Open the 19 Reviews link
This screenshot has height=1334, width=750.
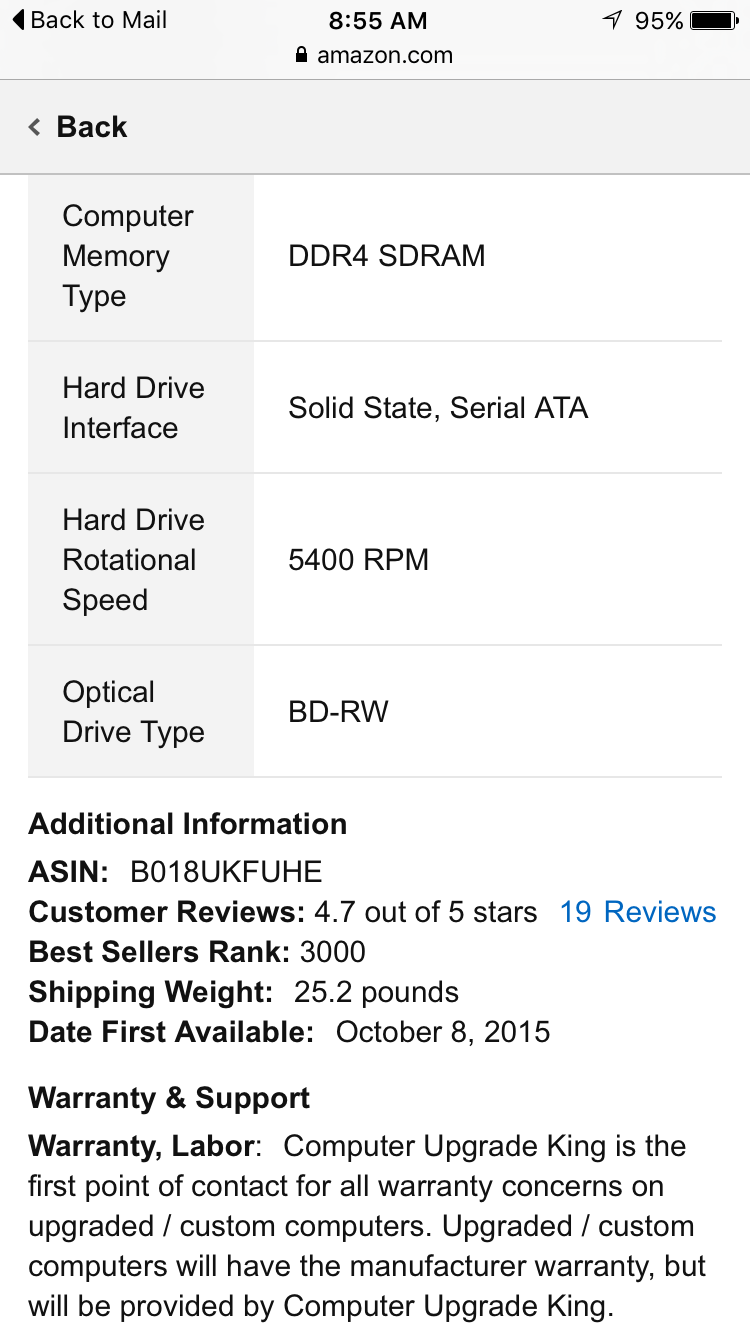click(x=638, y=912)
